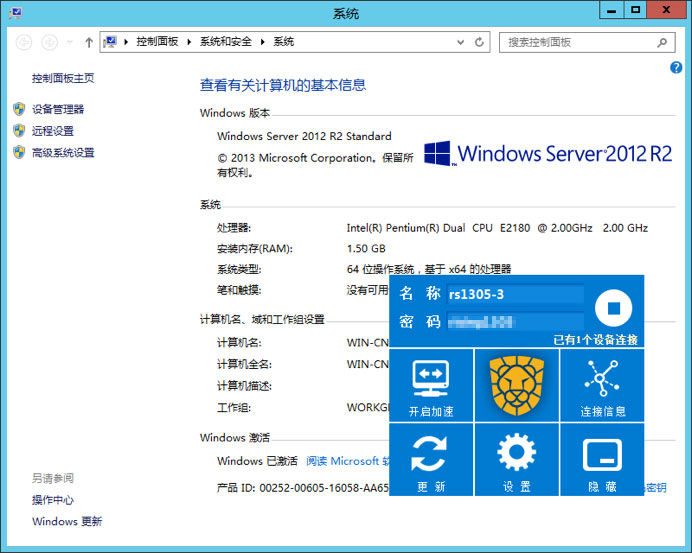This screenshot has height=553, width=692.
Task: Click the 隐藏 hide tile
Action: point(602,460)
